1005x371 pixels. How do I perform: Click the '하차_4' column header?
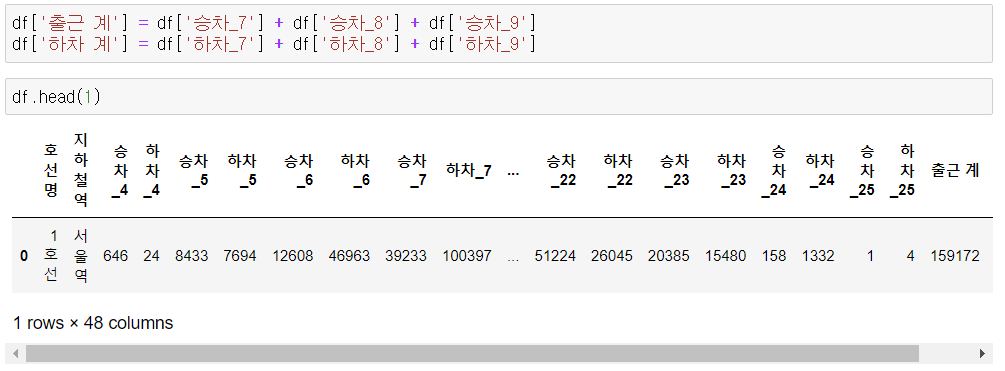151,170
